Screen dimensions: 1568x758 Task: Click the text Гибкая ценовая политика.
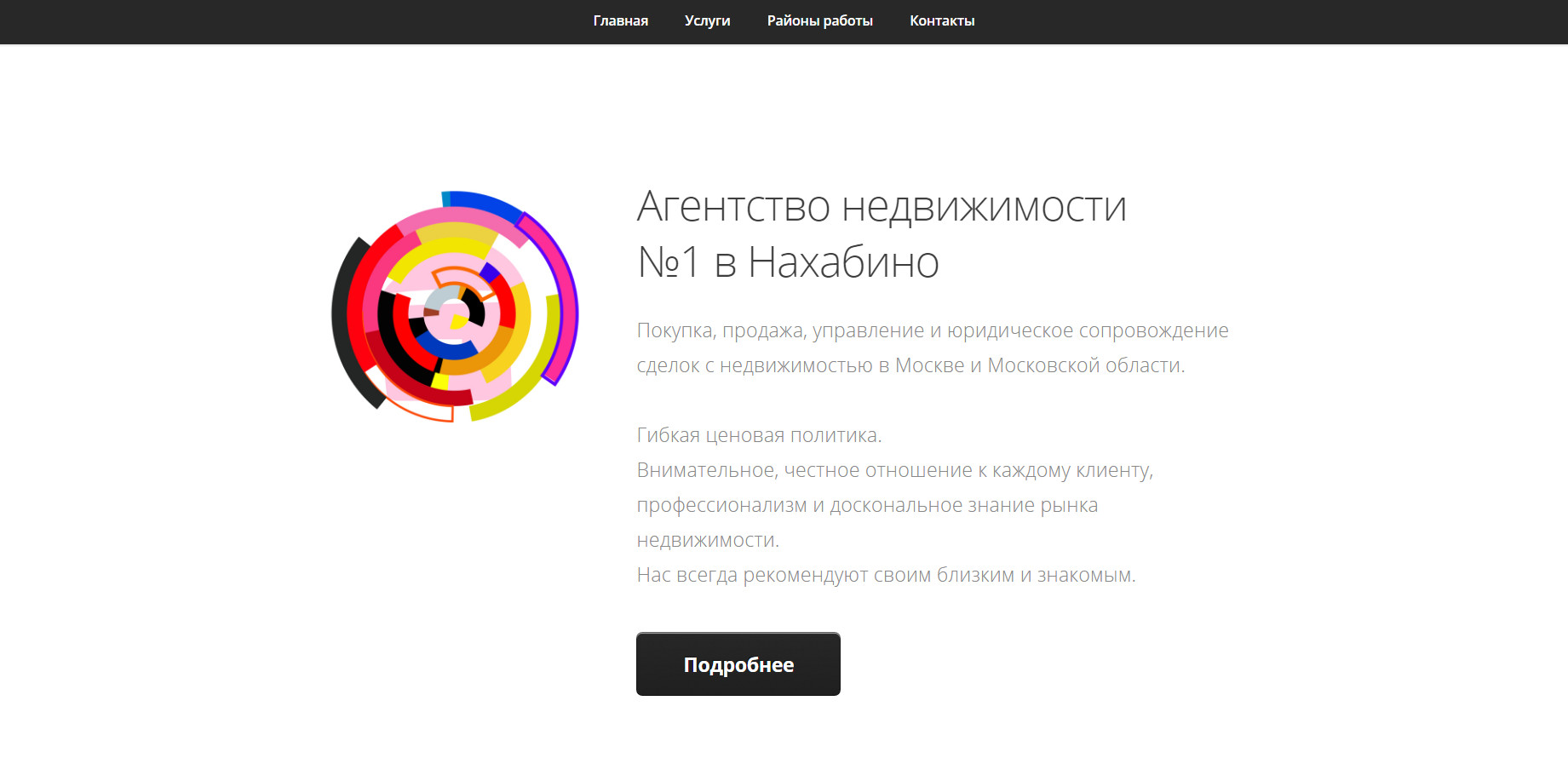pos(759,435)
